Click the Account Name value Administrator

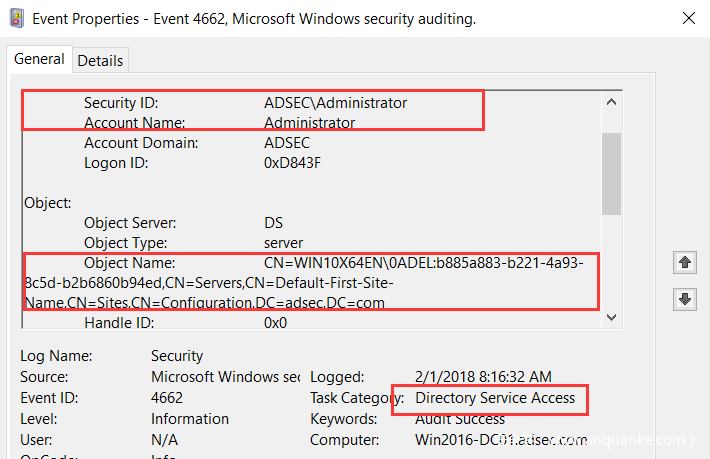click(309, 123)
